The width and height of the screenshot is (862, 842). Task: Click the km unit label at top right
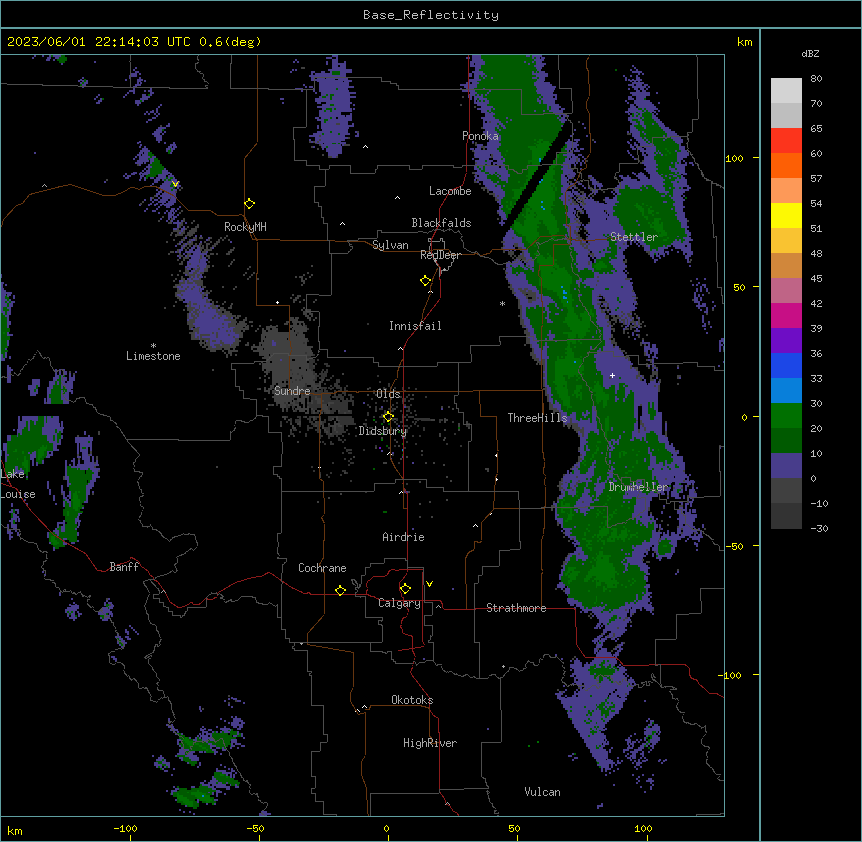pos(745,42)
